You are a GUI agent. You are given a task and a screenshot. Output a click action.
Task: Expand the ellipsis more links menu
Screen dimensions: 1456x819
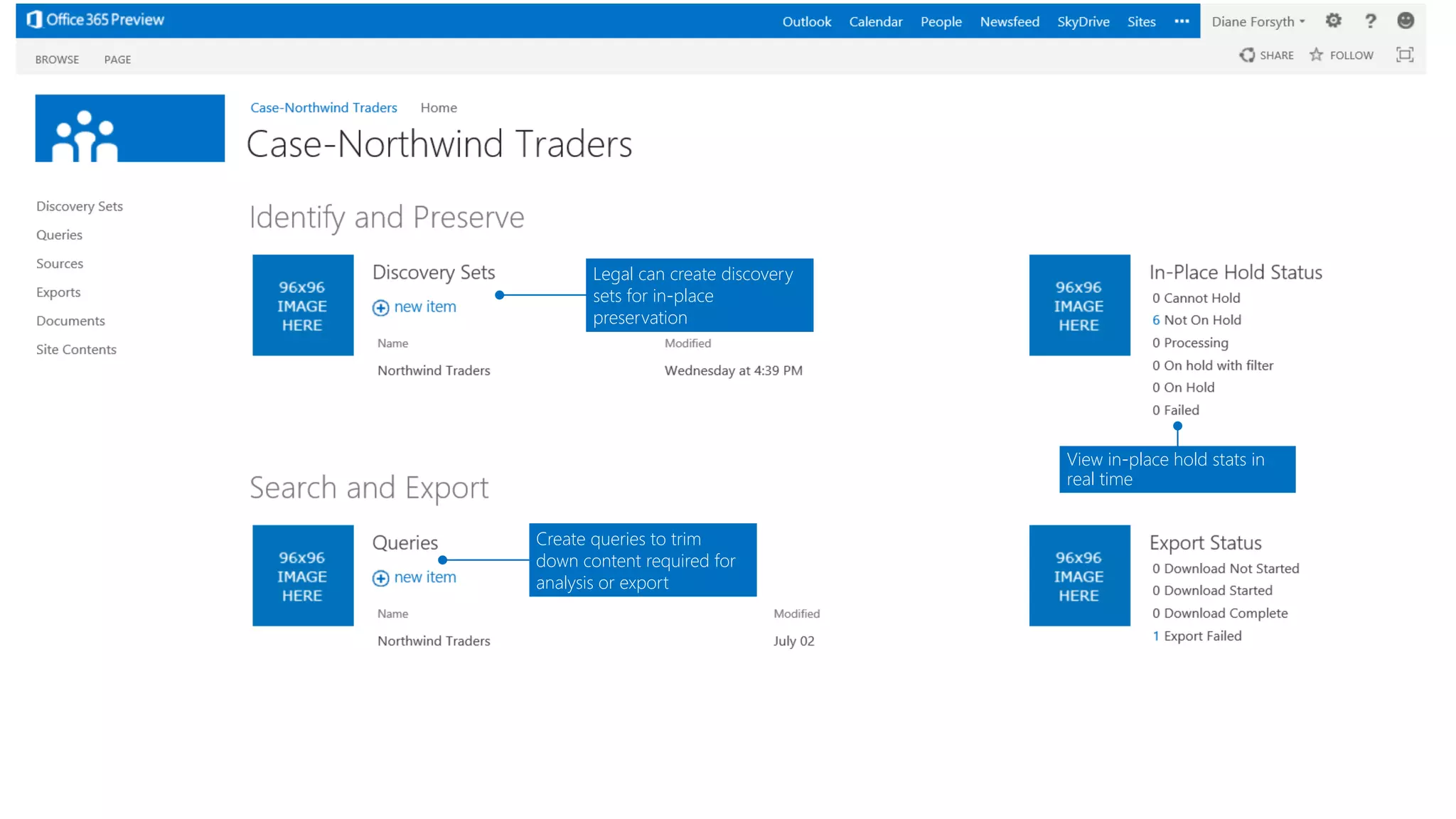click(1182, 21)
